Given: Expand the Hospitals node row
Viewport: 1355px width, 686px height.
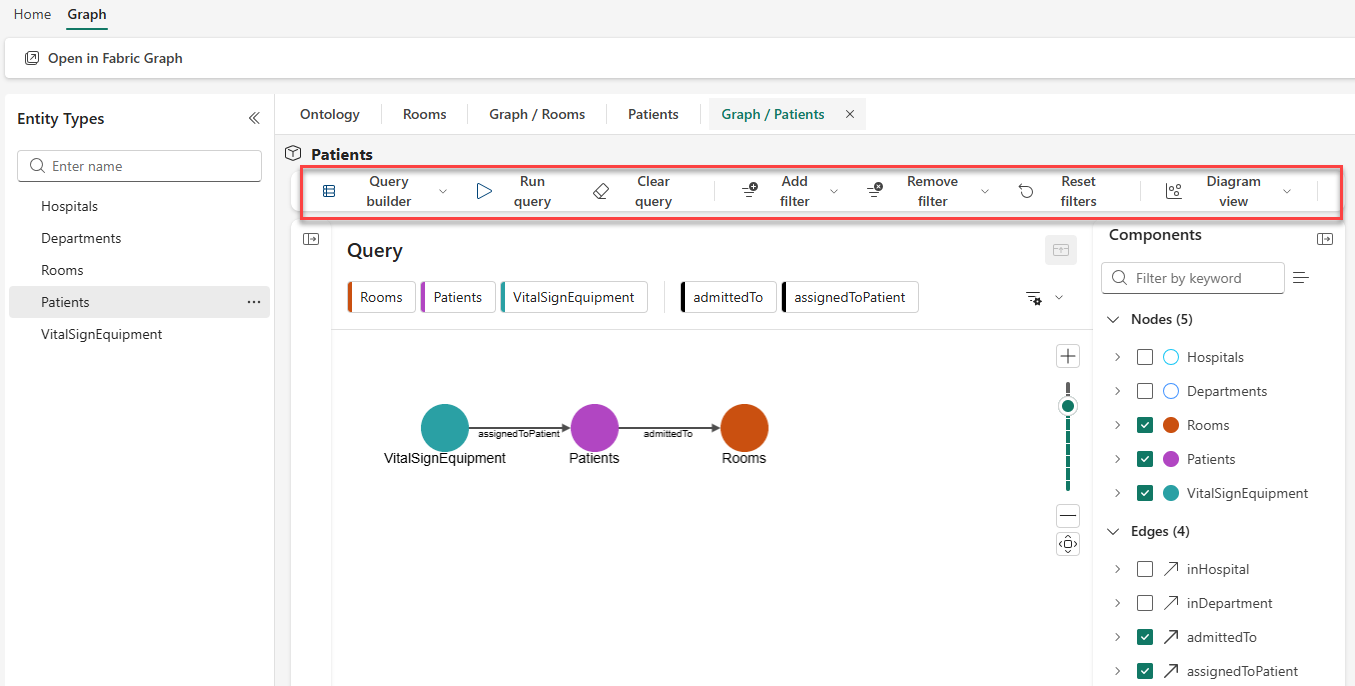Looking at the screenshot, I should point(1117,357).
